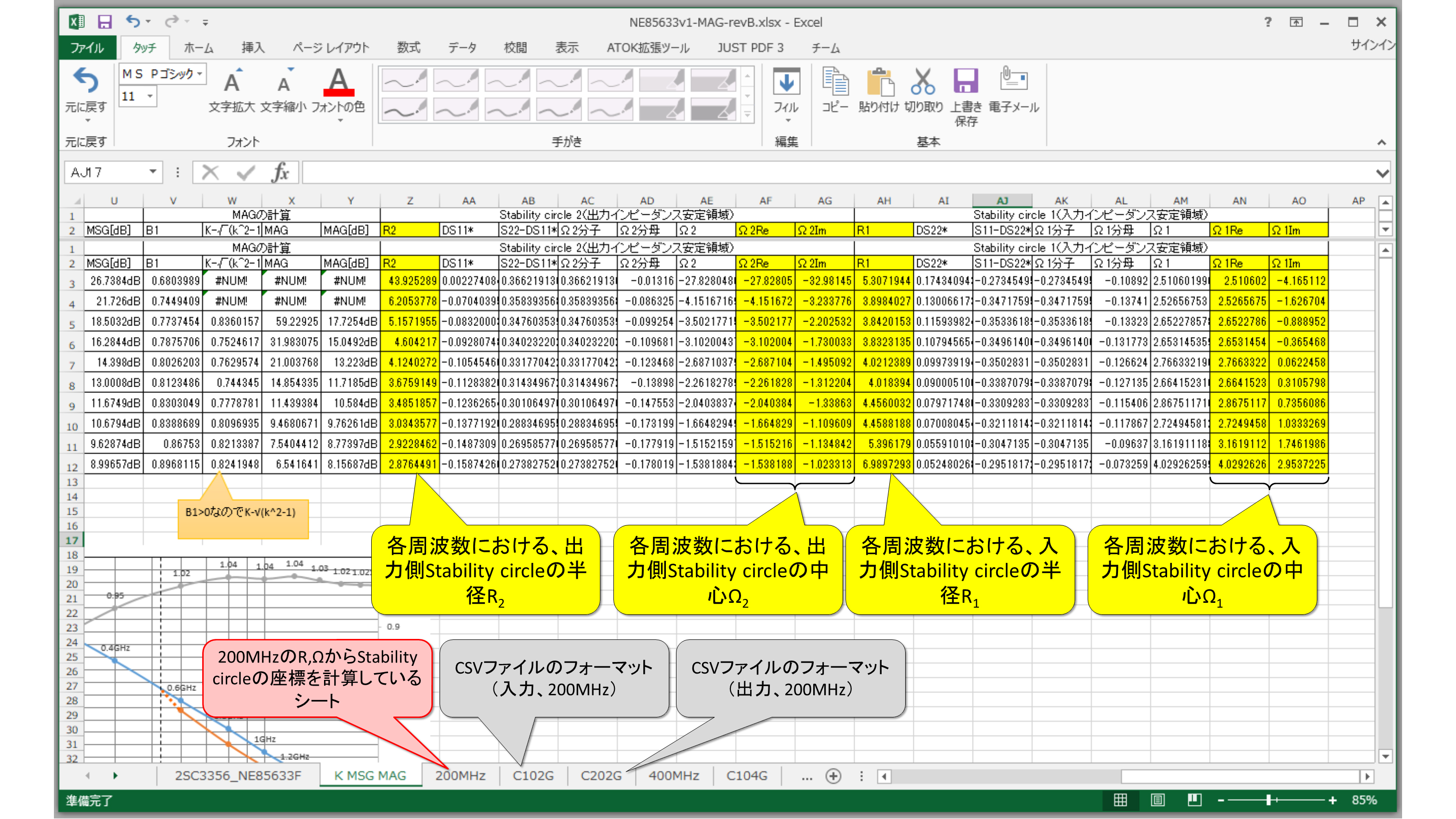Open the ribbon display options icon
1456x819 pixels.
[1296, 22]
